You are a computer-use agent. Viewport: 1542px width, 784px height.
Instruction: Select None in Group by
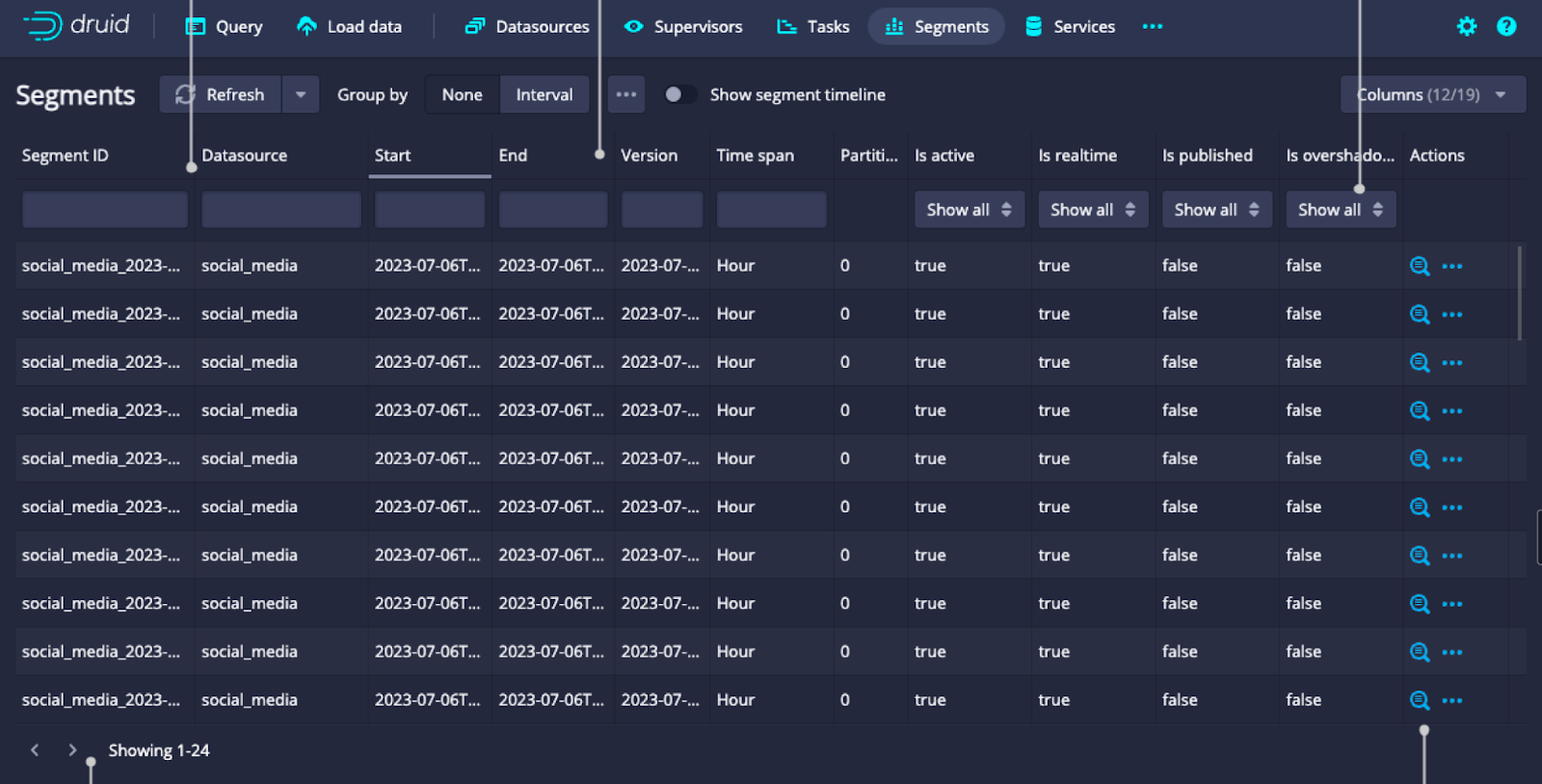pos(462,94)
